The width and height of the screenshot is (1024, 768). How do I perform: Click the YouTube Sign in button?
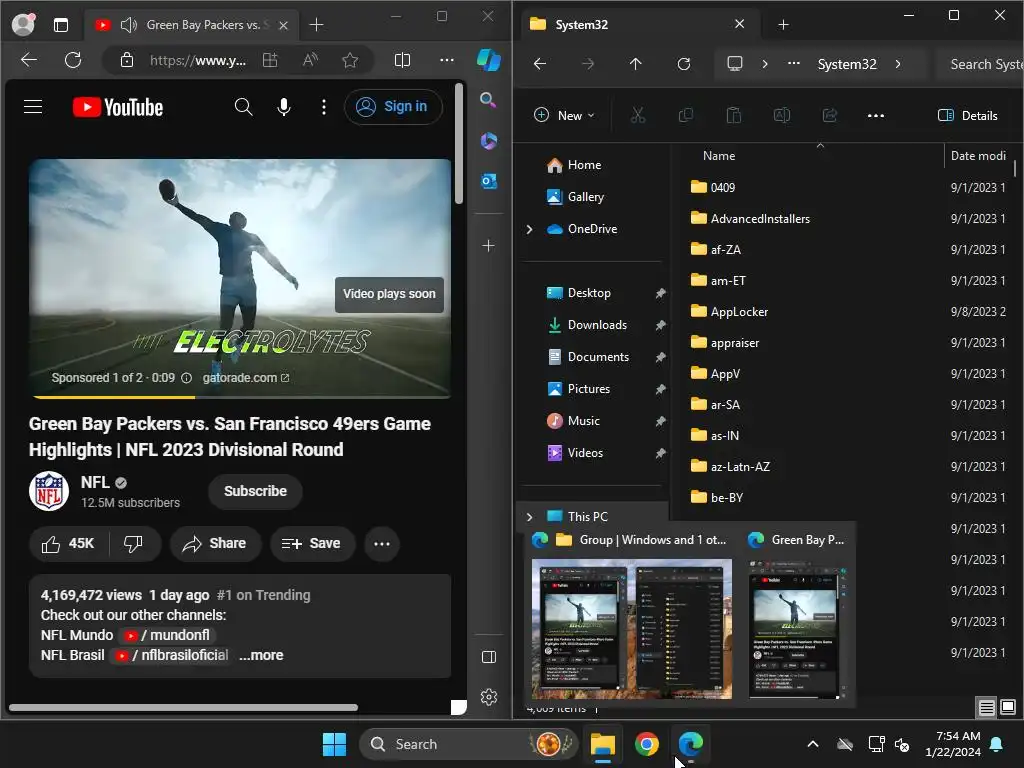coord(393,107)
